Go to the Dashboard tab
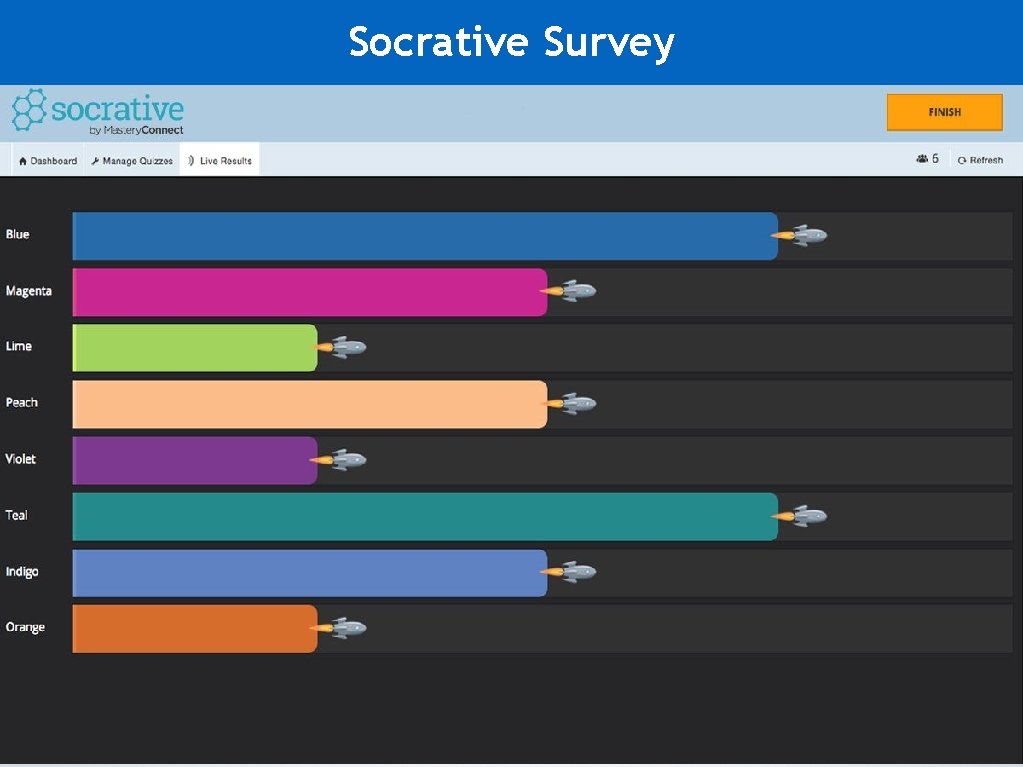1023x767 pixels. pyautogui.click(x=47, y=161)
